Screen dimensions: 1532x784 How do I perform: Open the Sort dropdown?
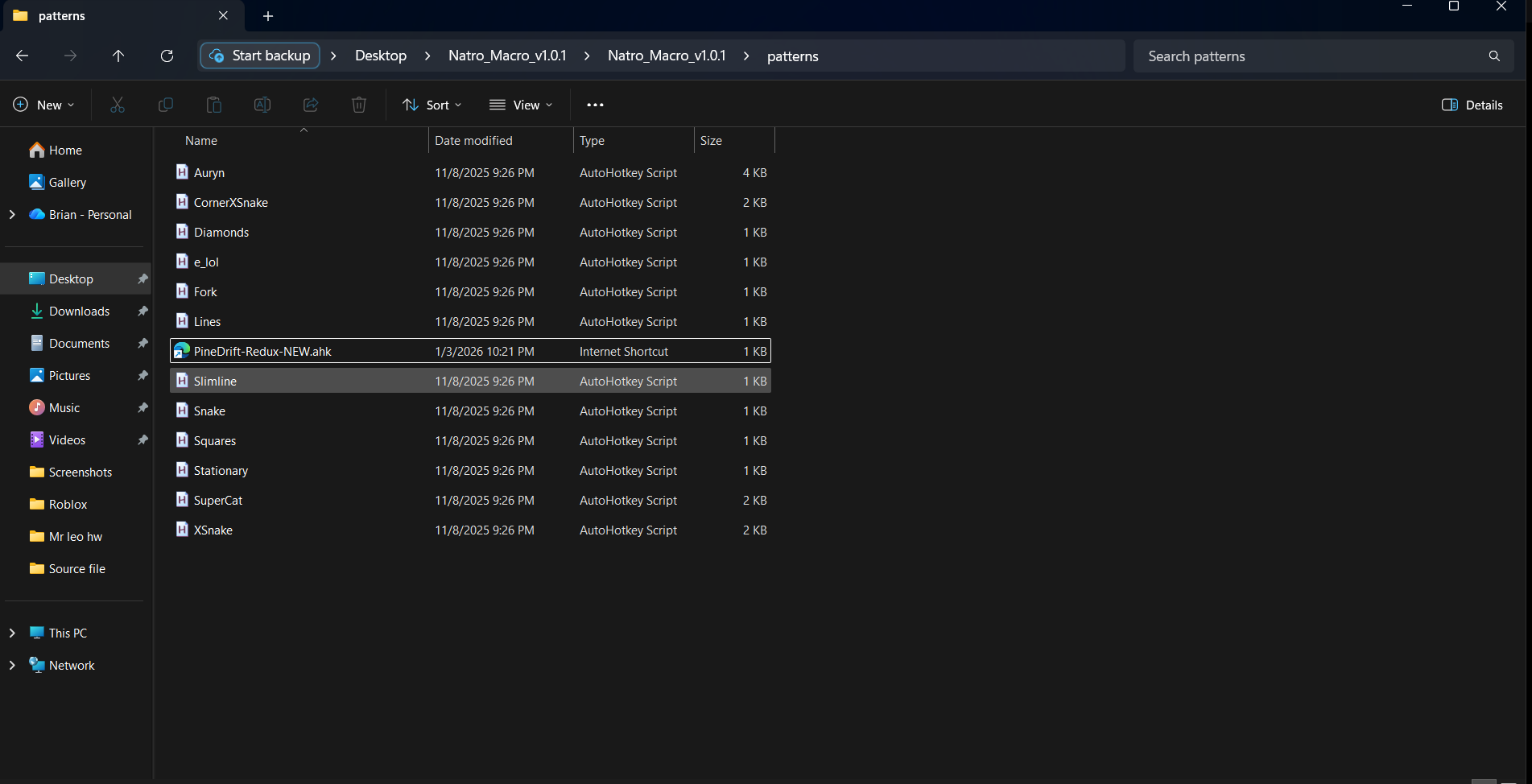(432, 105)
